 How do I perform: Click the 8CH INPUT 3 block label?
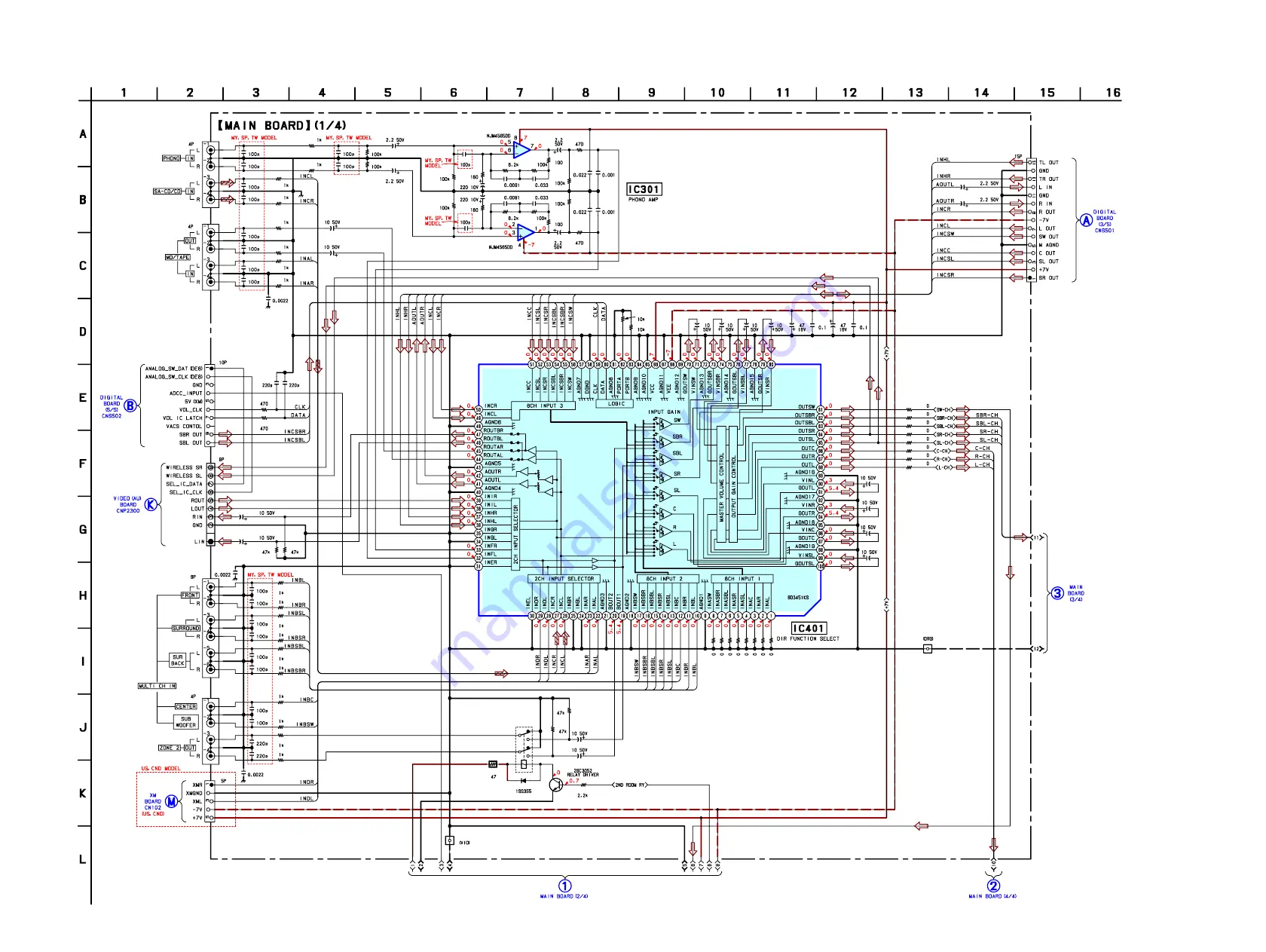(x=544, y=406)
